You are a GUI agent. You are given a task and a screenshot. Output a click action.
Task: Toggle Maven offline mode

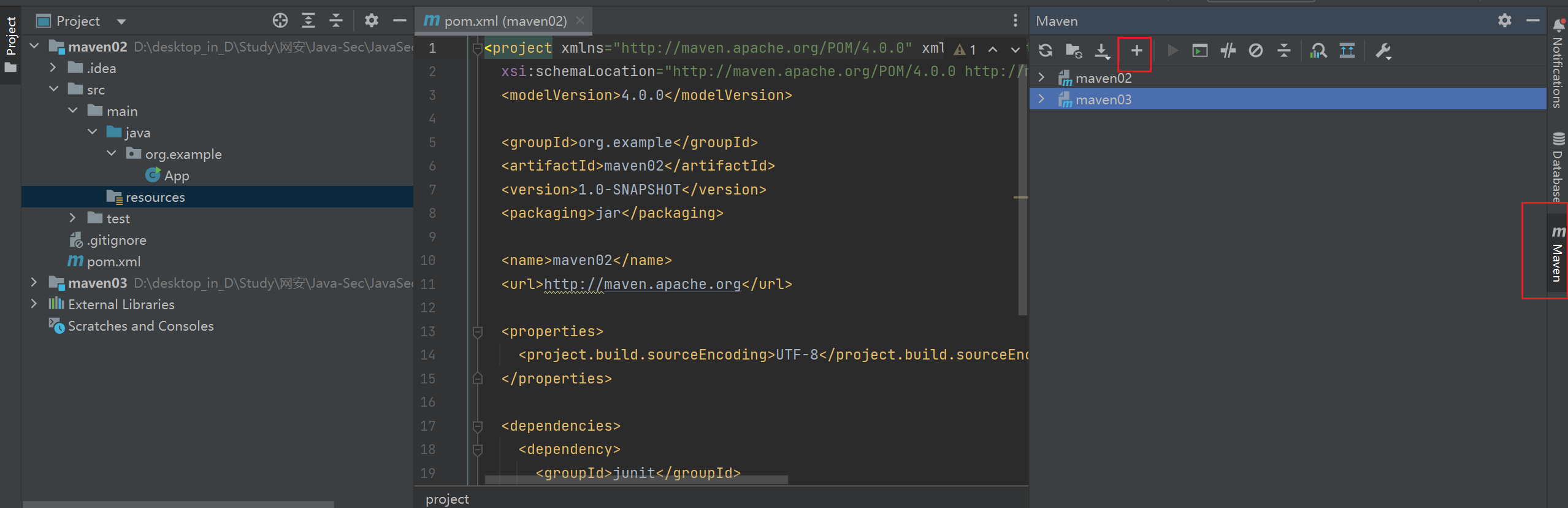[x=1228, y=51]
